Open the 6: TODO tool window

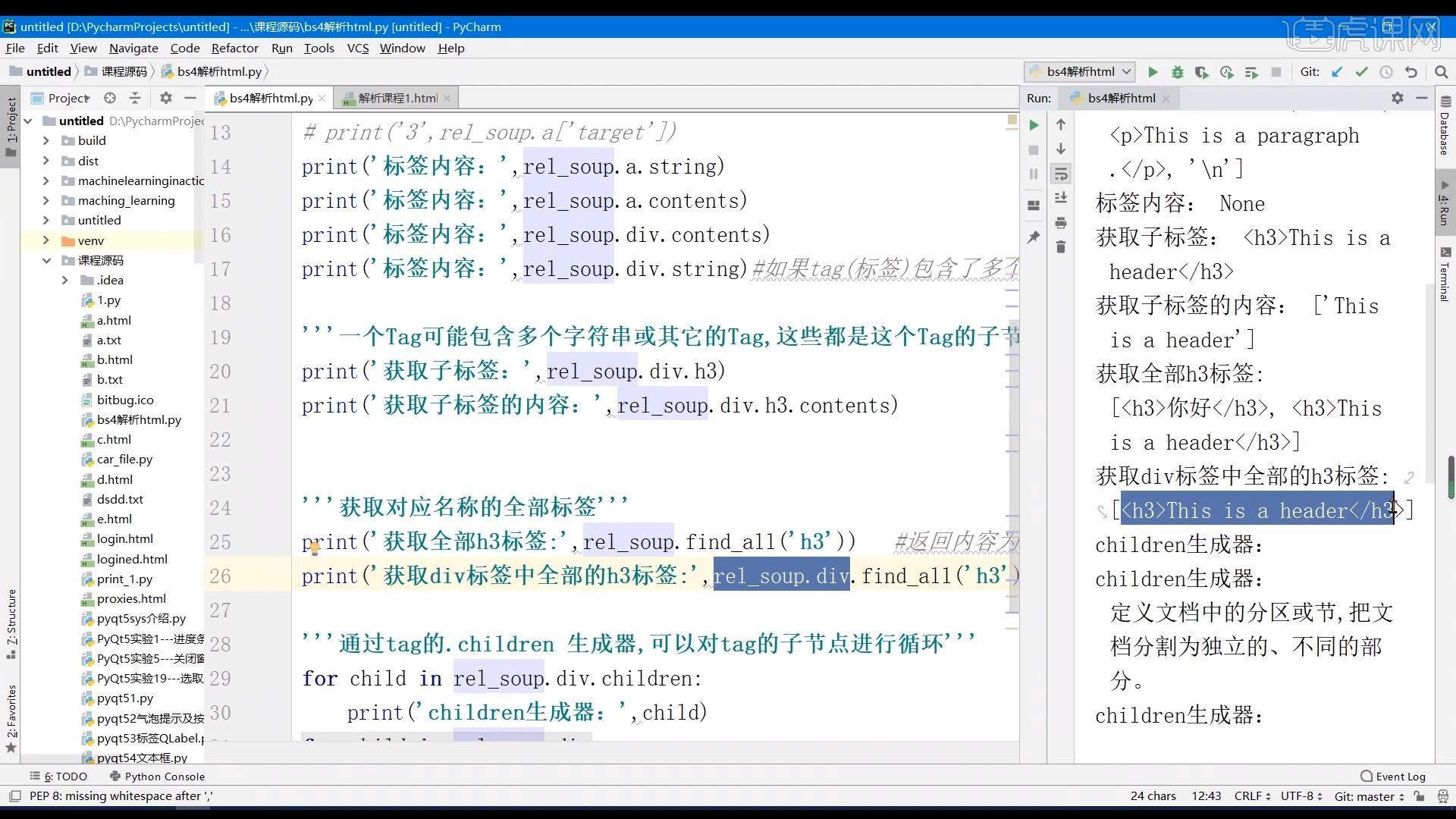[58, 776]
